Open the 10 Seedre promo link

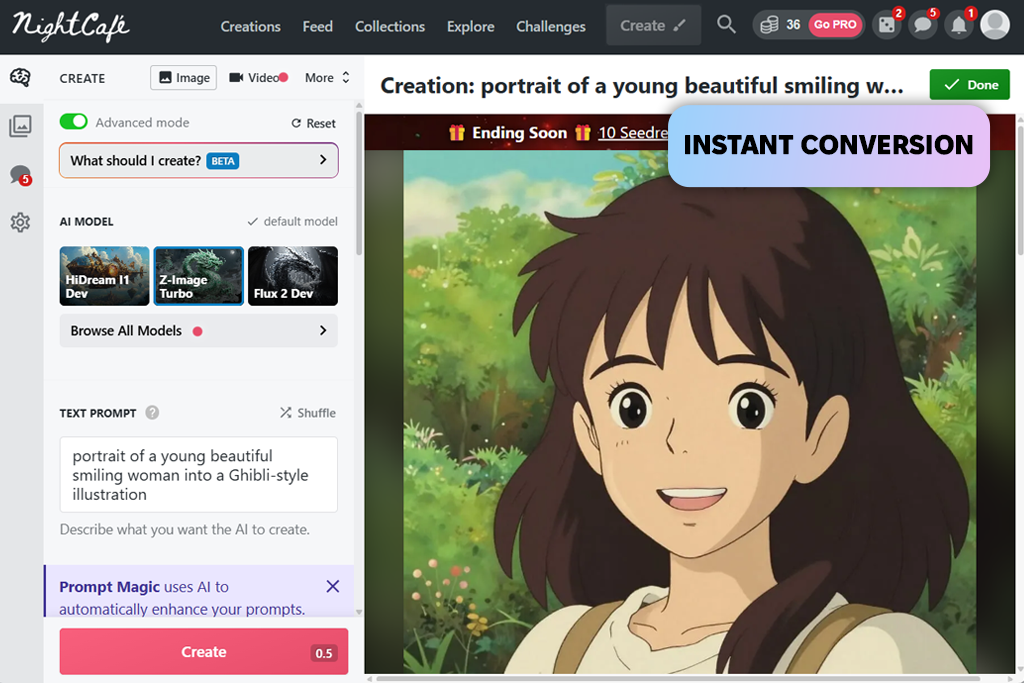coord(633,133)
